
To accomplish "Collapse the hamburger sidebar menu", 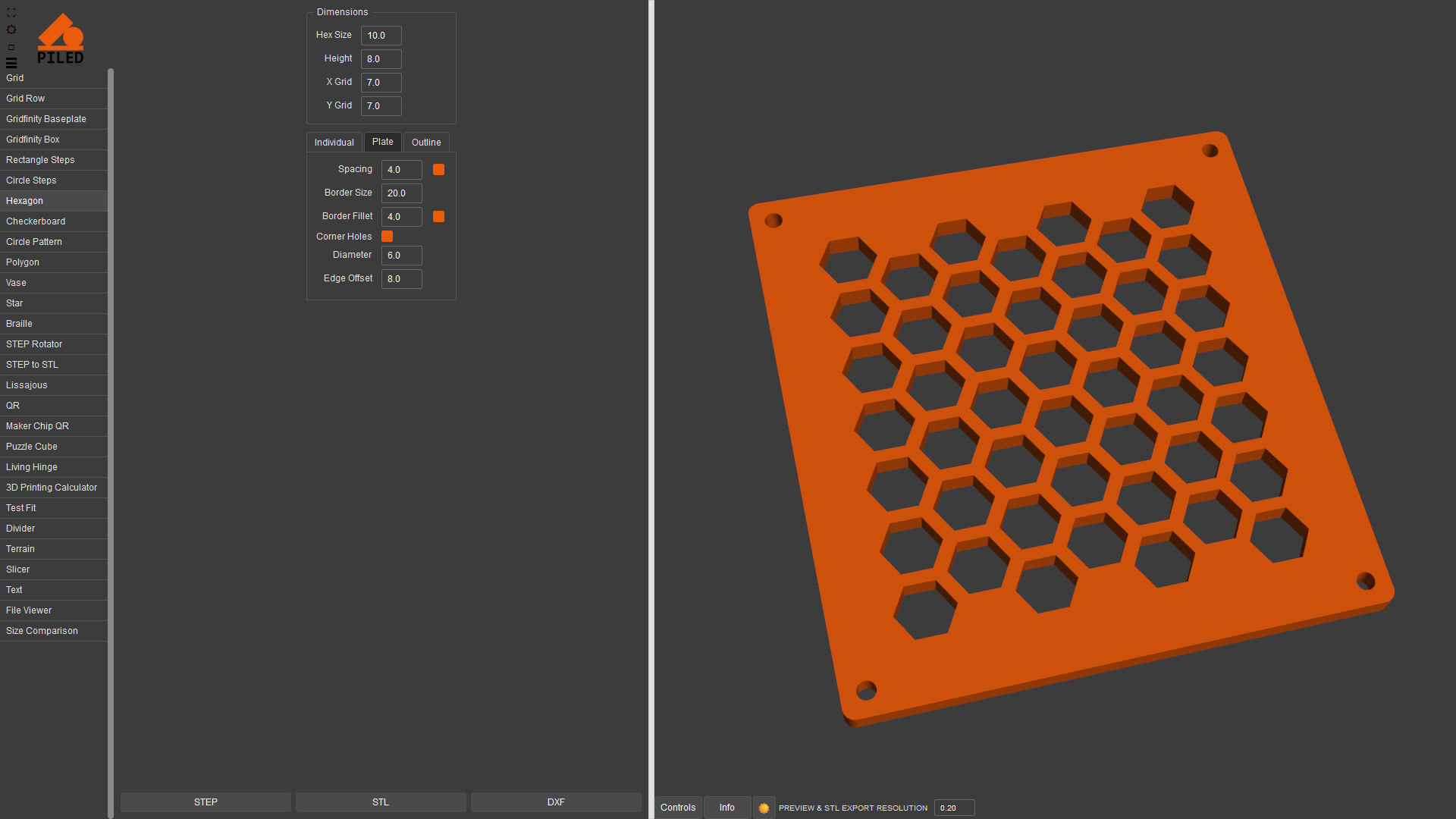I will pos(11,63).
